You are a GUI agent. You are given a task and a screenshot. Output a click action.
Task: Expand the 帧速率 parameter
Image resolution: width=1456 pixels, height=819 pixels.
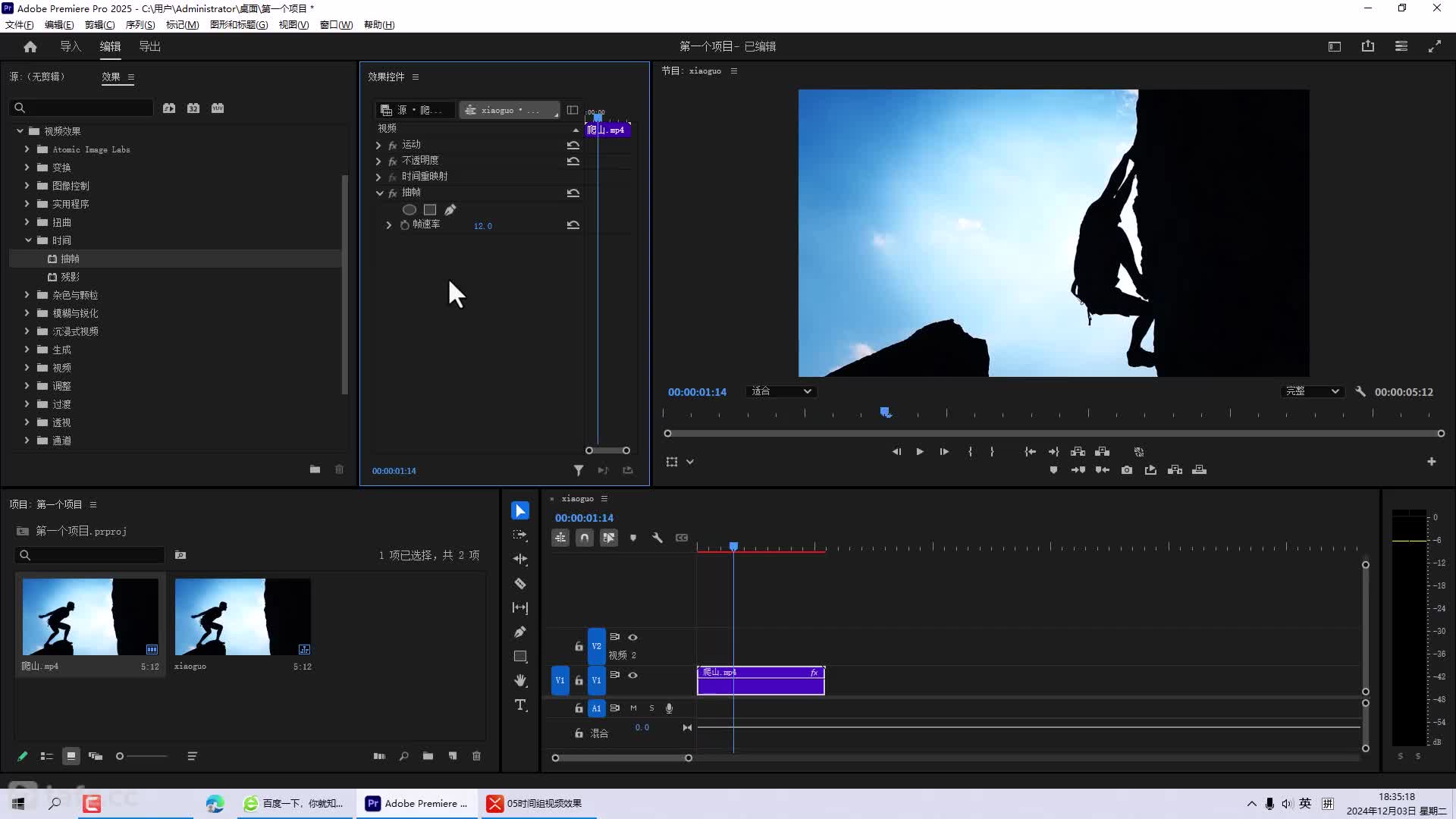click(x=389, y=225)
